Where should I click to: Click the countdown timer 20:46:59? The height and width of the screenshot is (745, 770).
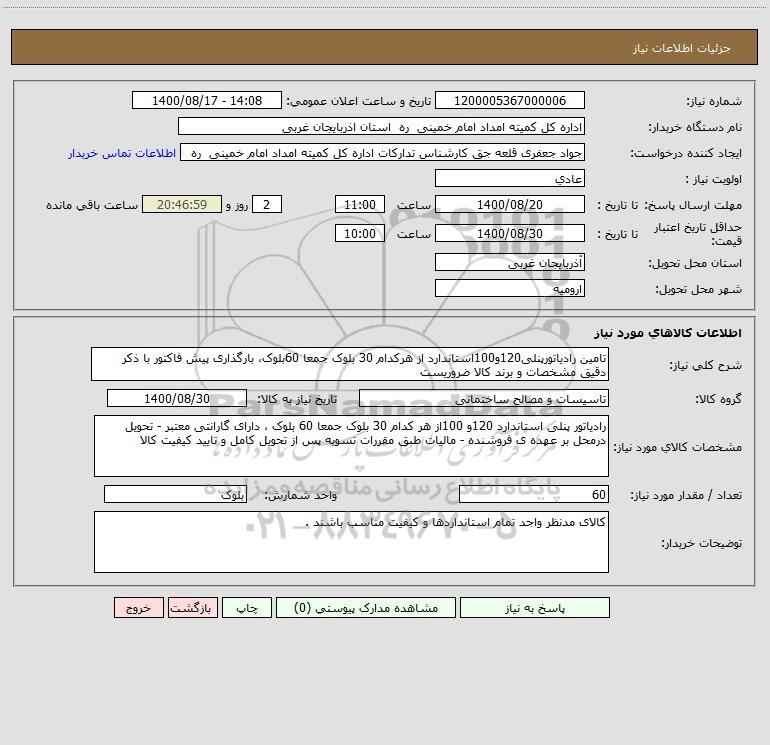[182, 204]
